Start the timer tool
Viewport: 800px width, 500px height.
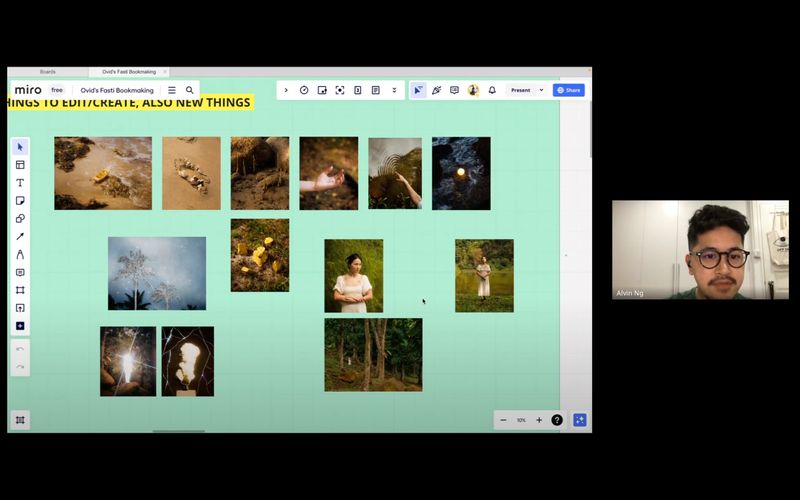[304, 90]
